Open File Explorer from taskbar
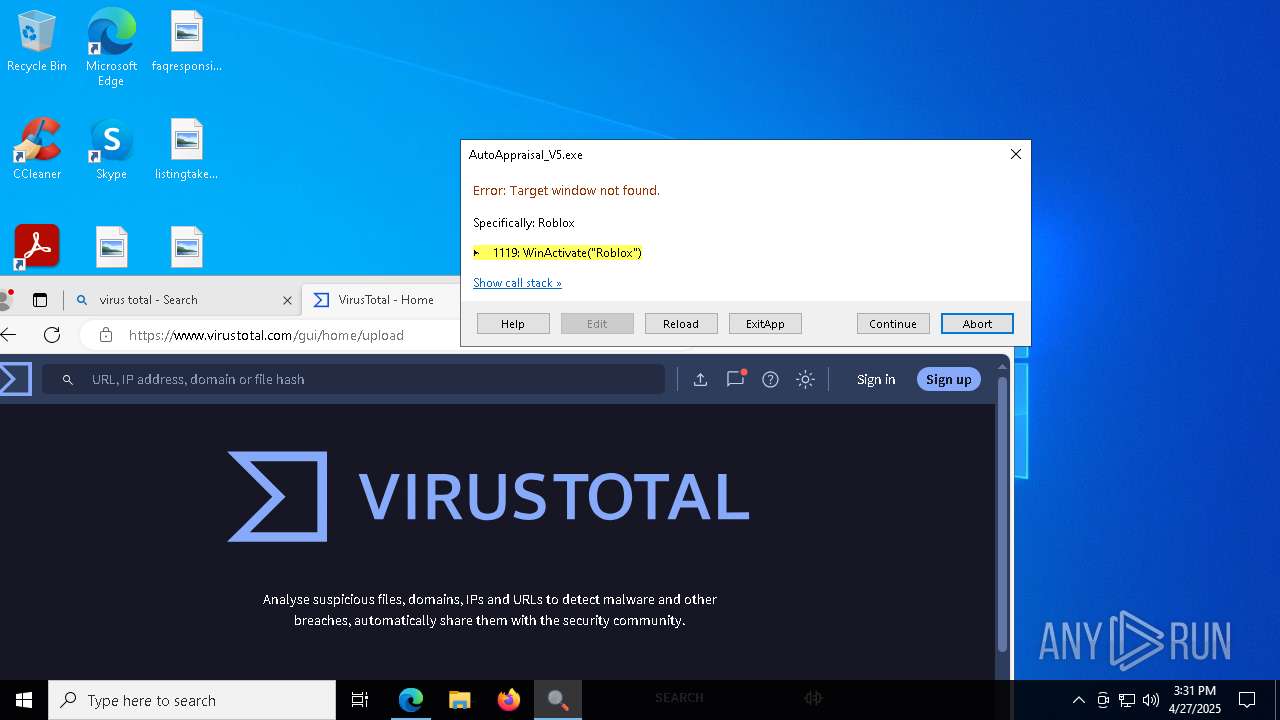Screen dimensions: 1280x720 point(459,700)
